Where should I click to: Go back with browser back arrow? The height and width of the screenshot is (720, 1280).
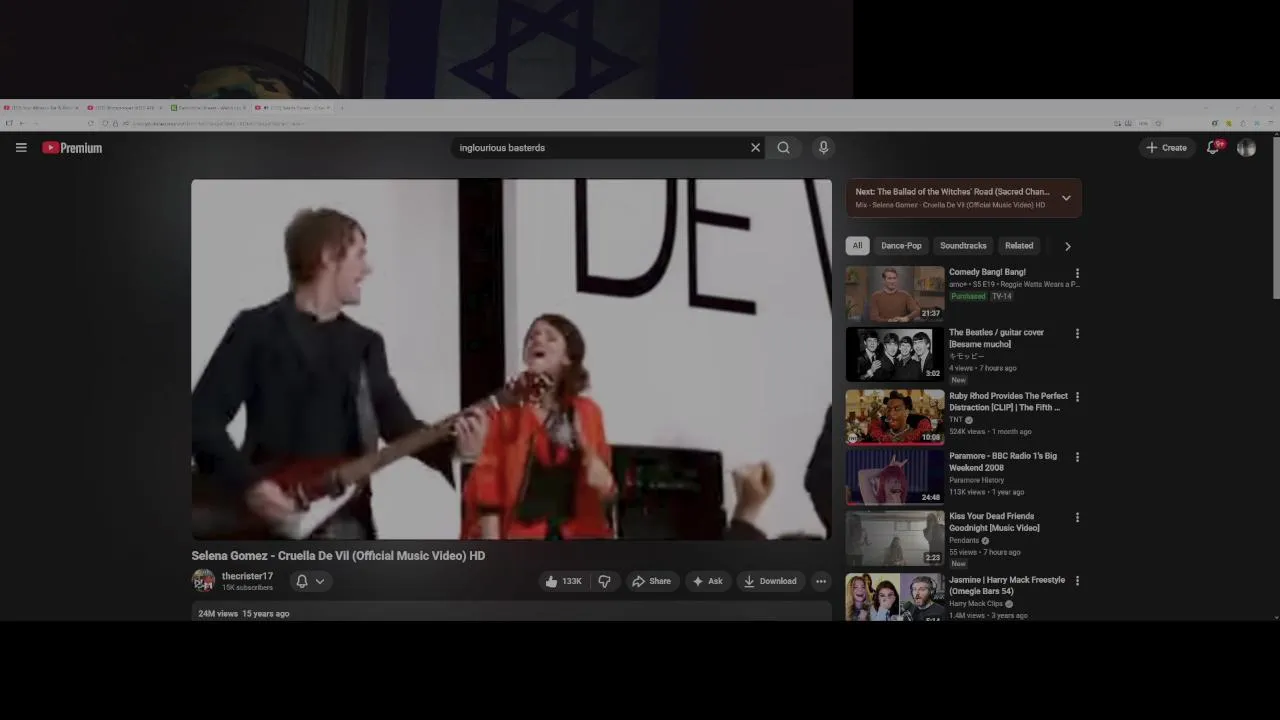click(21, 123)
